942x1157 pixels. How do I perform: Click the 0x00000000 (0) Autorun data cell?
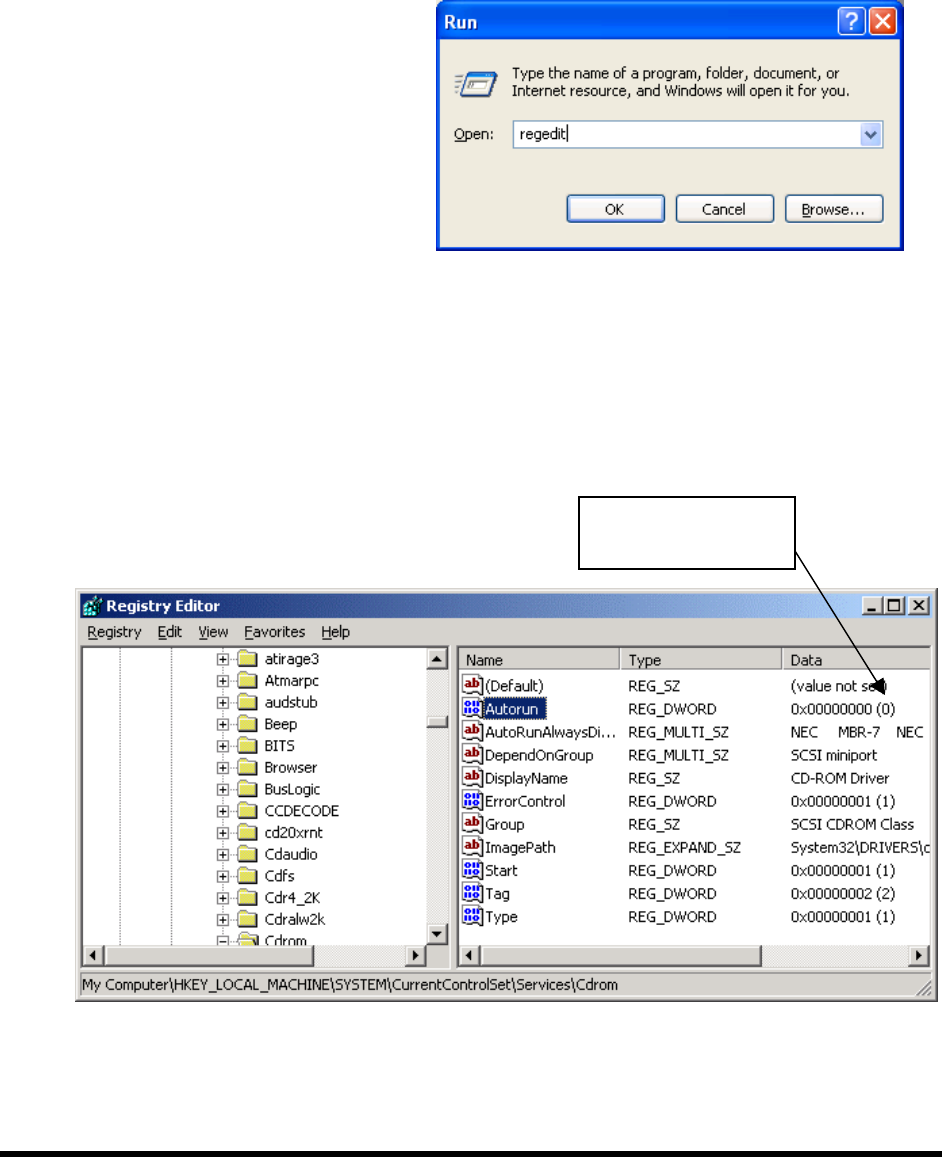pos(842,709)
